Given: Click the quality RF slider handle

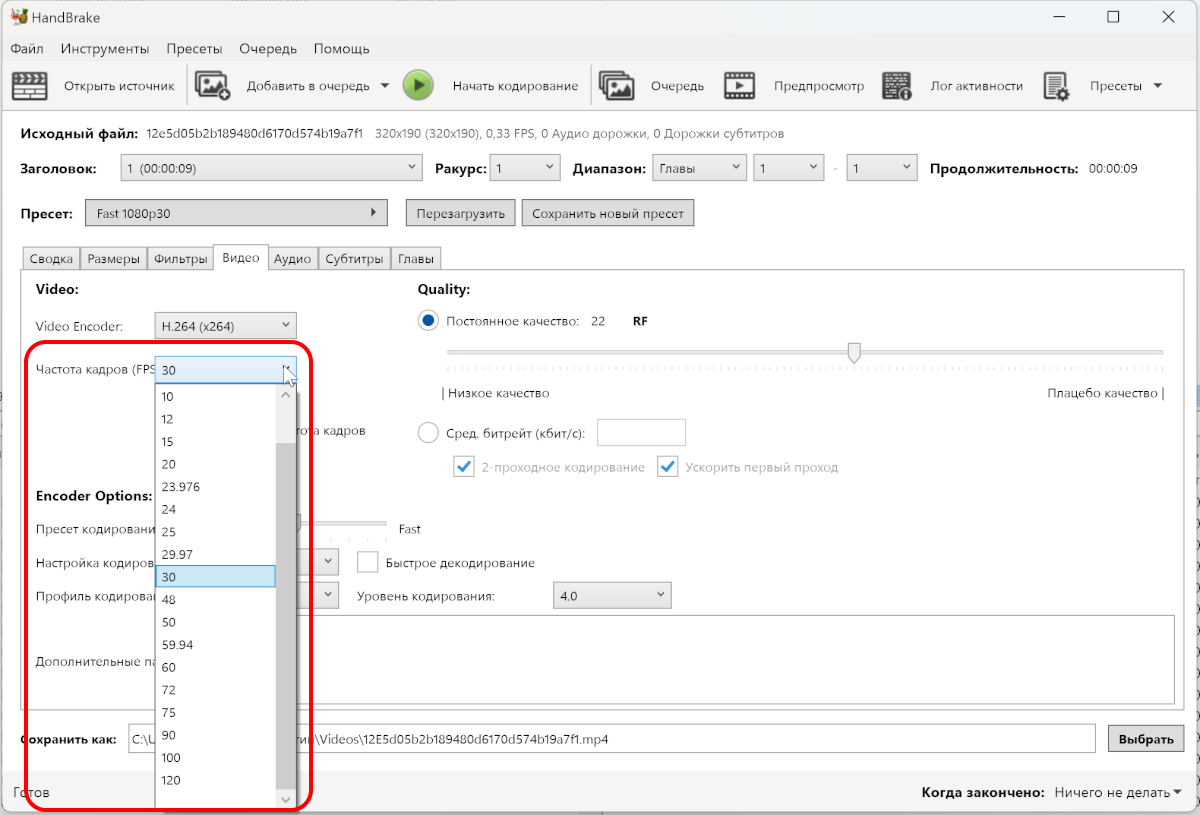Looking at the screenshot, I should pyautogui.click(x=854, y=352).
